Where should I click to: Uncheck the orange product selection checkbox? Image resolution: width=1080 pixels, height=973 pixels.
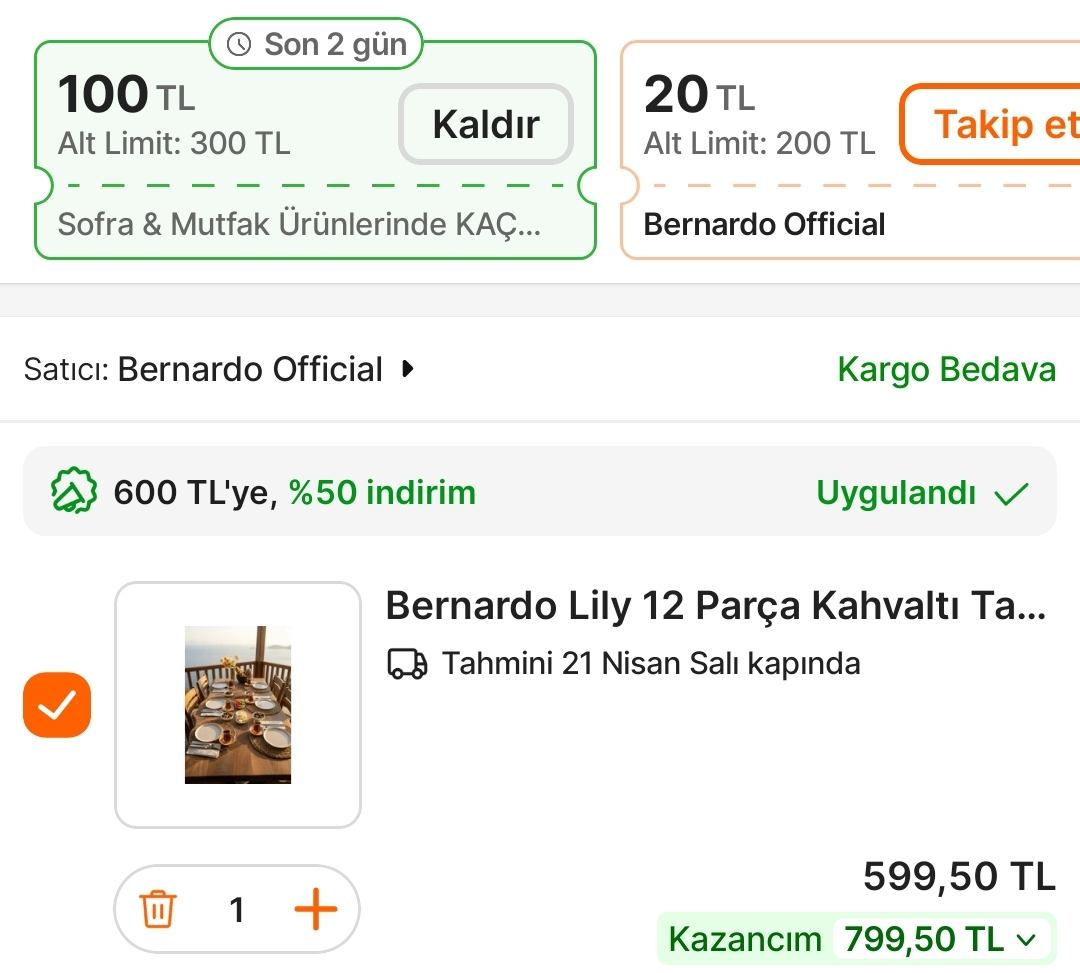[x=57, y=705]
